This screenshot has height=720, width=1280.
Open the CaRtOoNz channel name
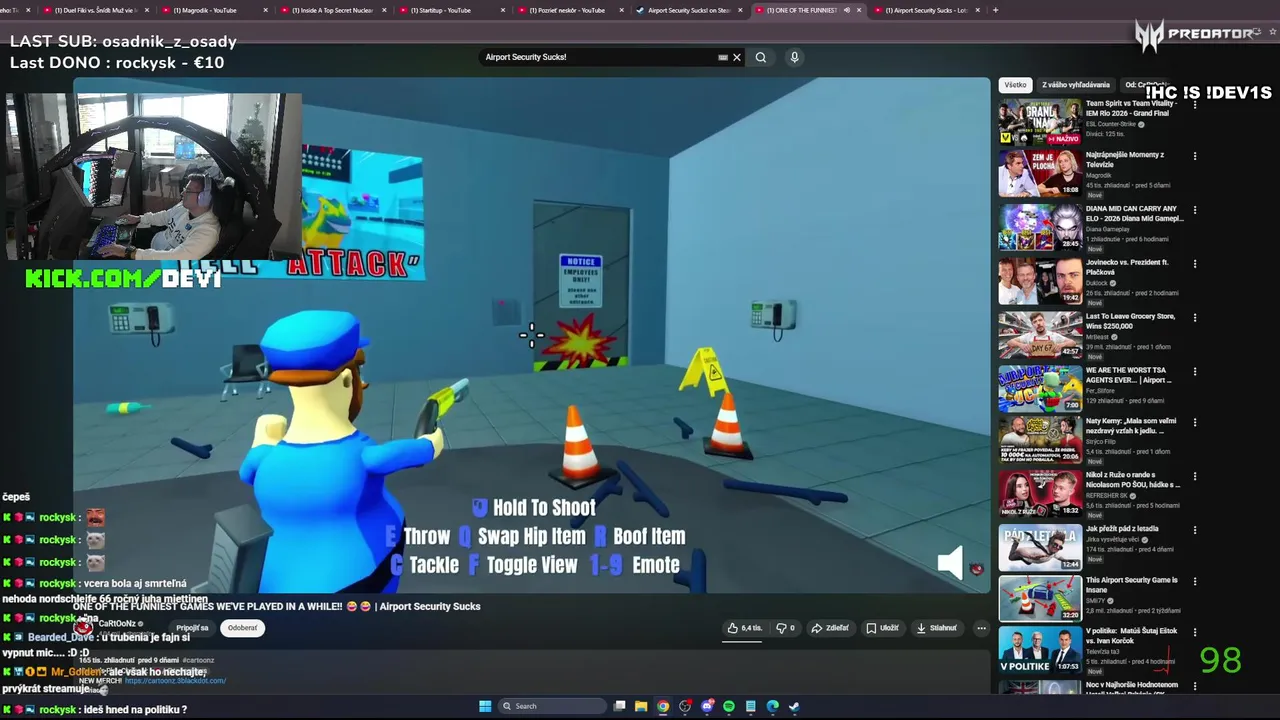tap(117, 623)
